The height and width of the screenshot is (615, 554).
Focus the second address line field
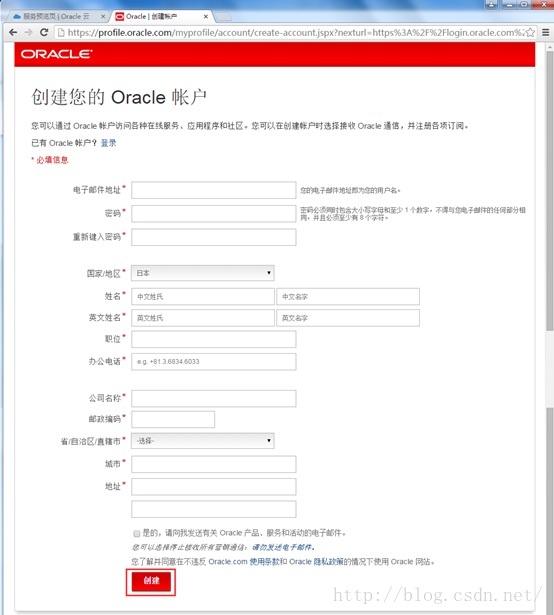pyautogui.click(x=213, y=509)
